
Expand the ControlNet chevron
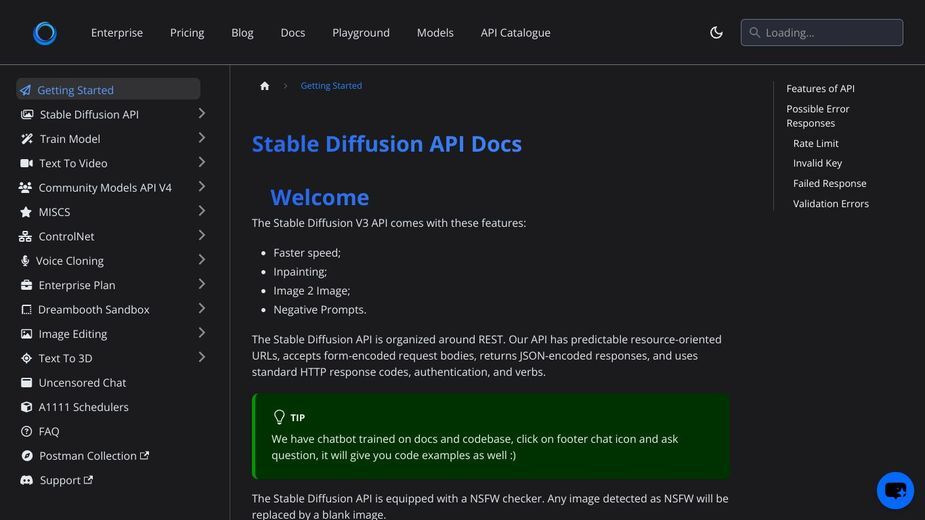click(202, 235)
